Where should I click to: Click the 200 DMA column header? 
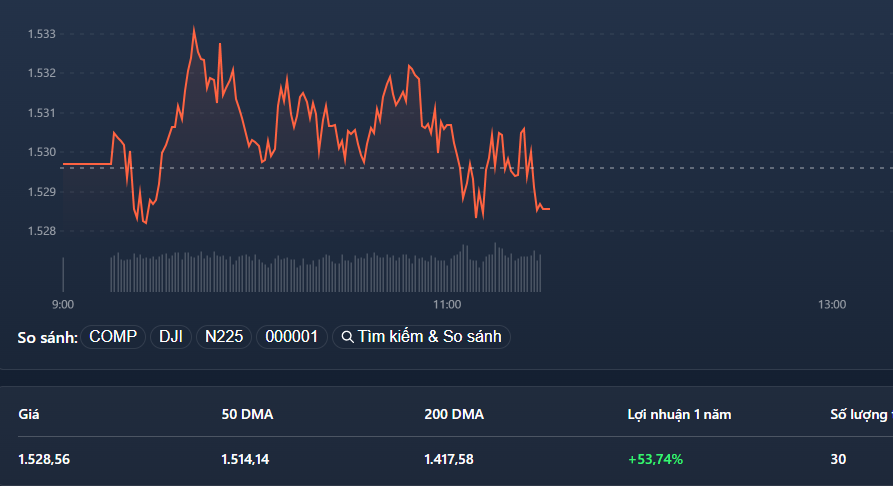pyautogui.click(x=454, y=414)
